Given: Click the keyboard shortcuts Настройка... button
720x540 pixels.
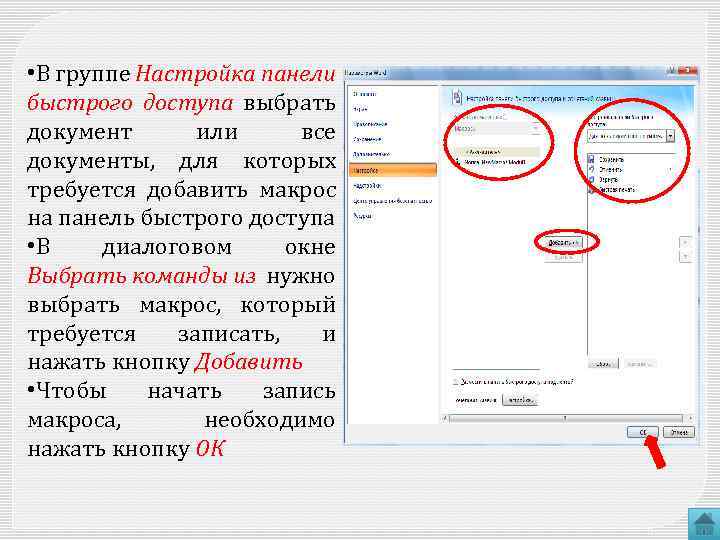Looking at the screenshot, I should click(x=520, y=400).
